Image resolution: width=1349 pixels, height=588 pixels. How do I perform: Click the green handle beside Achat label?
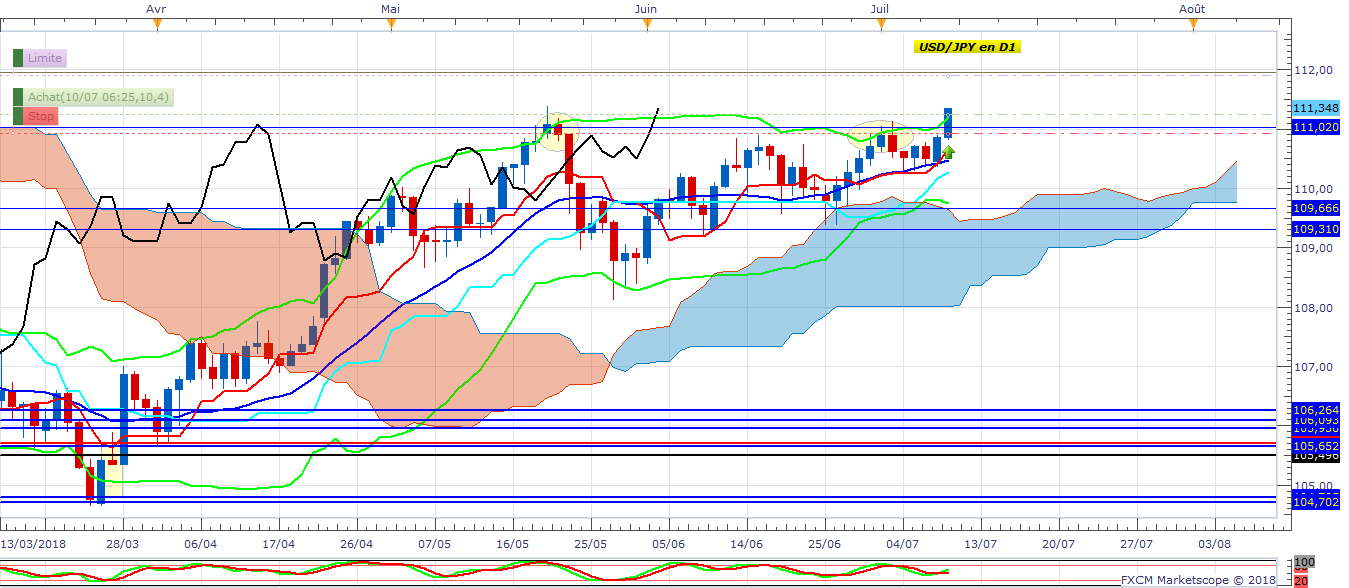(x=17, y=97)
